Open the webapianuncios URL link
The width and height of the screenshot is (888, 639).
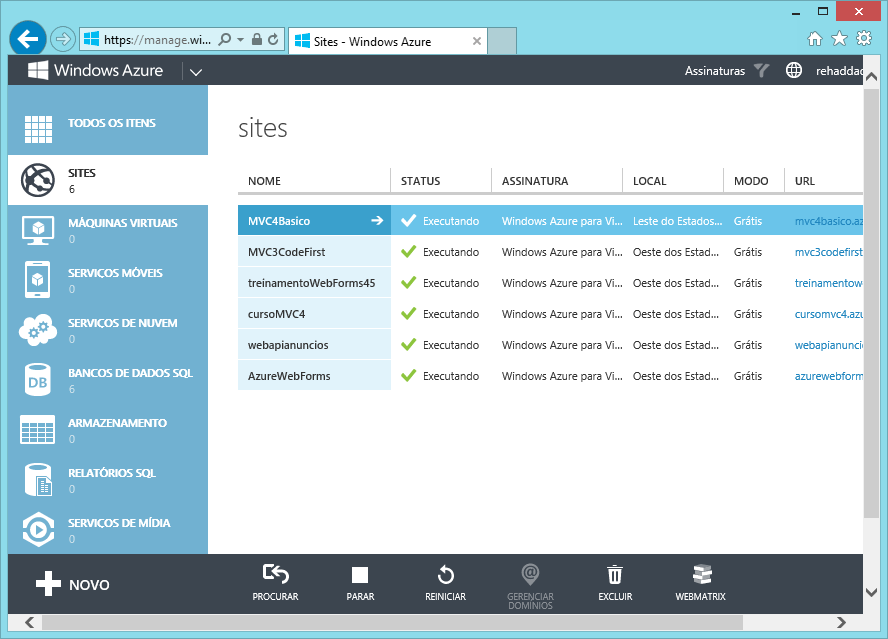(x=829, y=345)
